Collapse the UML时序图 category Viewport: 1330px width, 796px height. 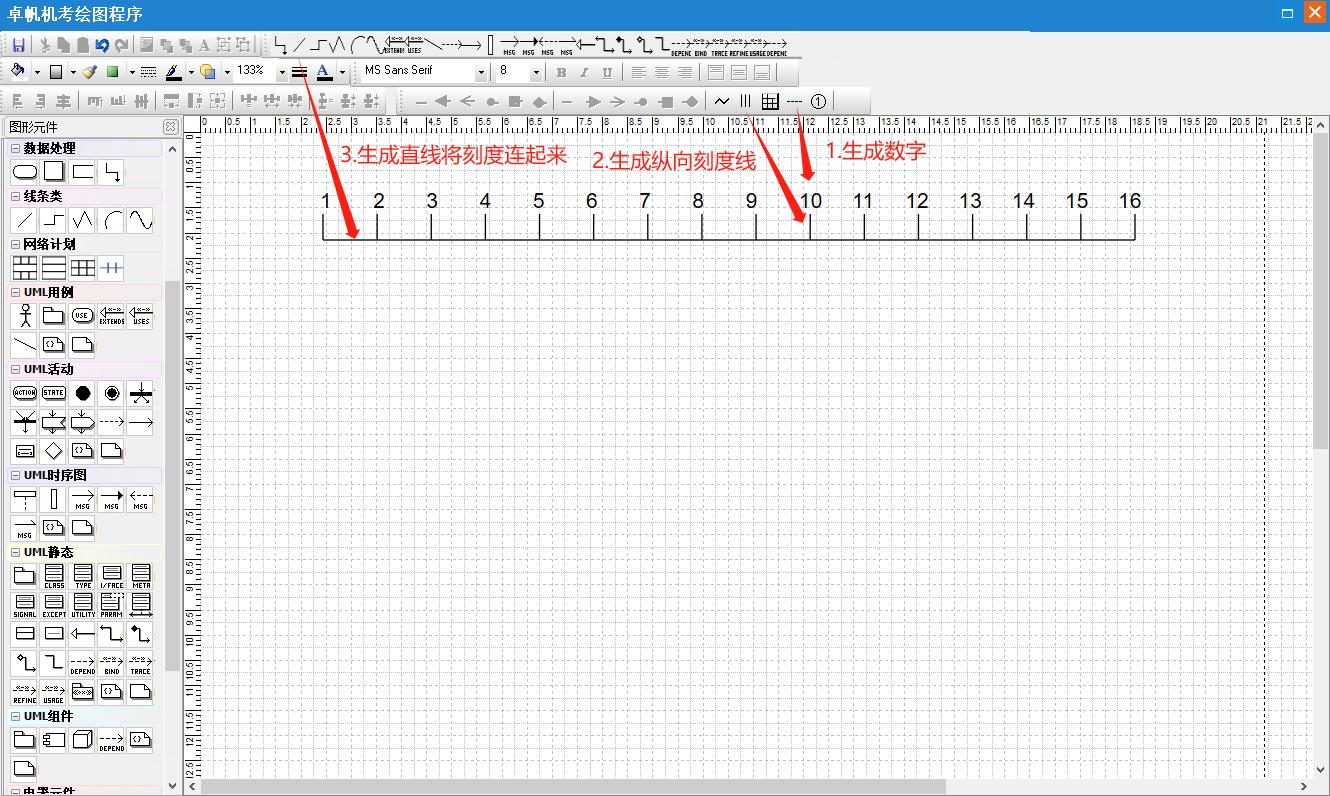pos(16,475)
